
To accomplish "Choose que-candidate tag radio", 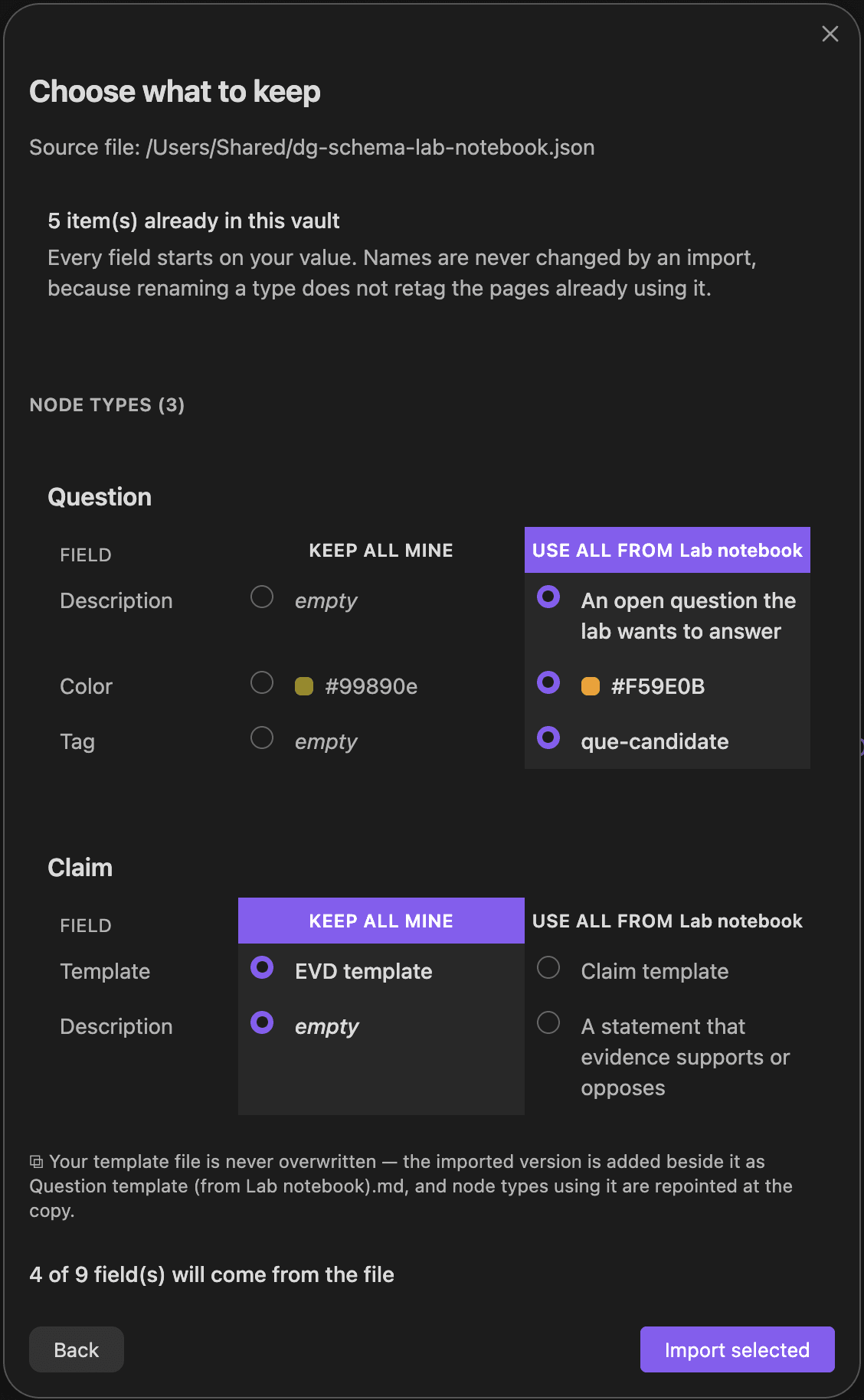I will (x=548, y=738).
